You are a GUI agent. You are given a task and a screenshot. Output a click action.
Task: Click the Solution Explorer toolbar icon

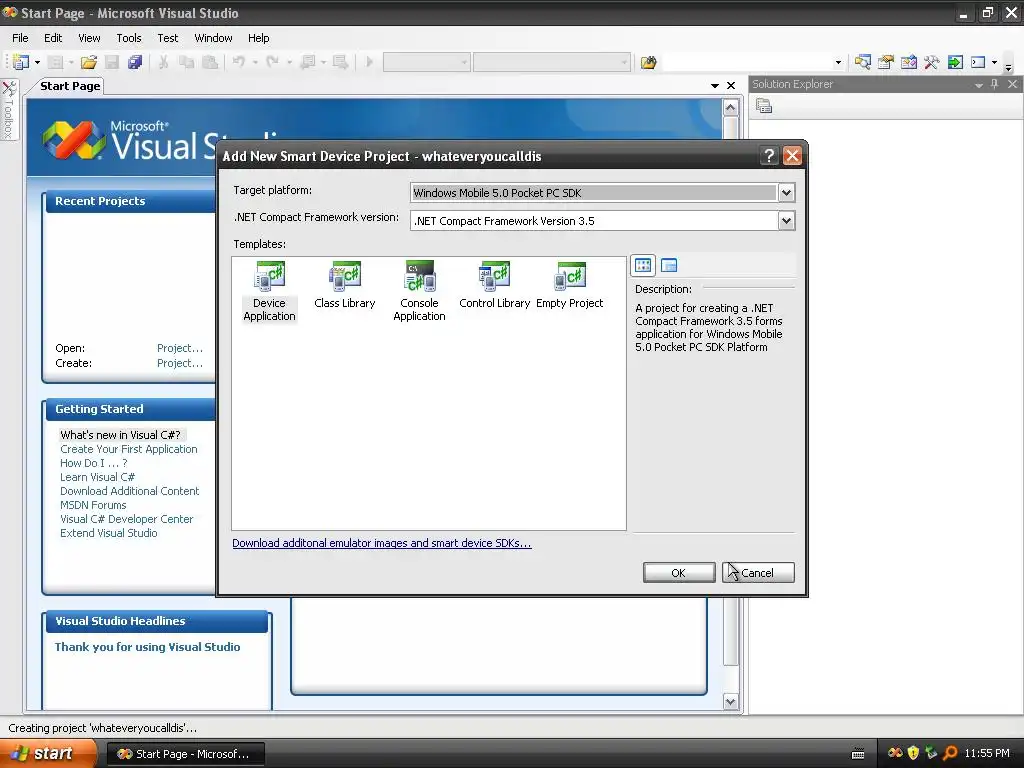coord(863,63)
